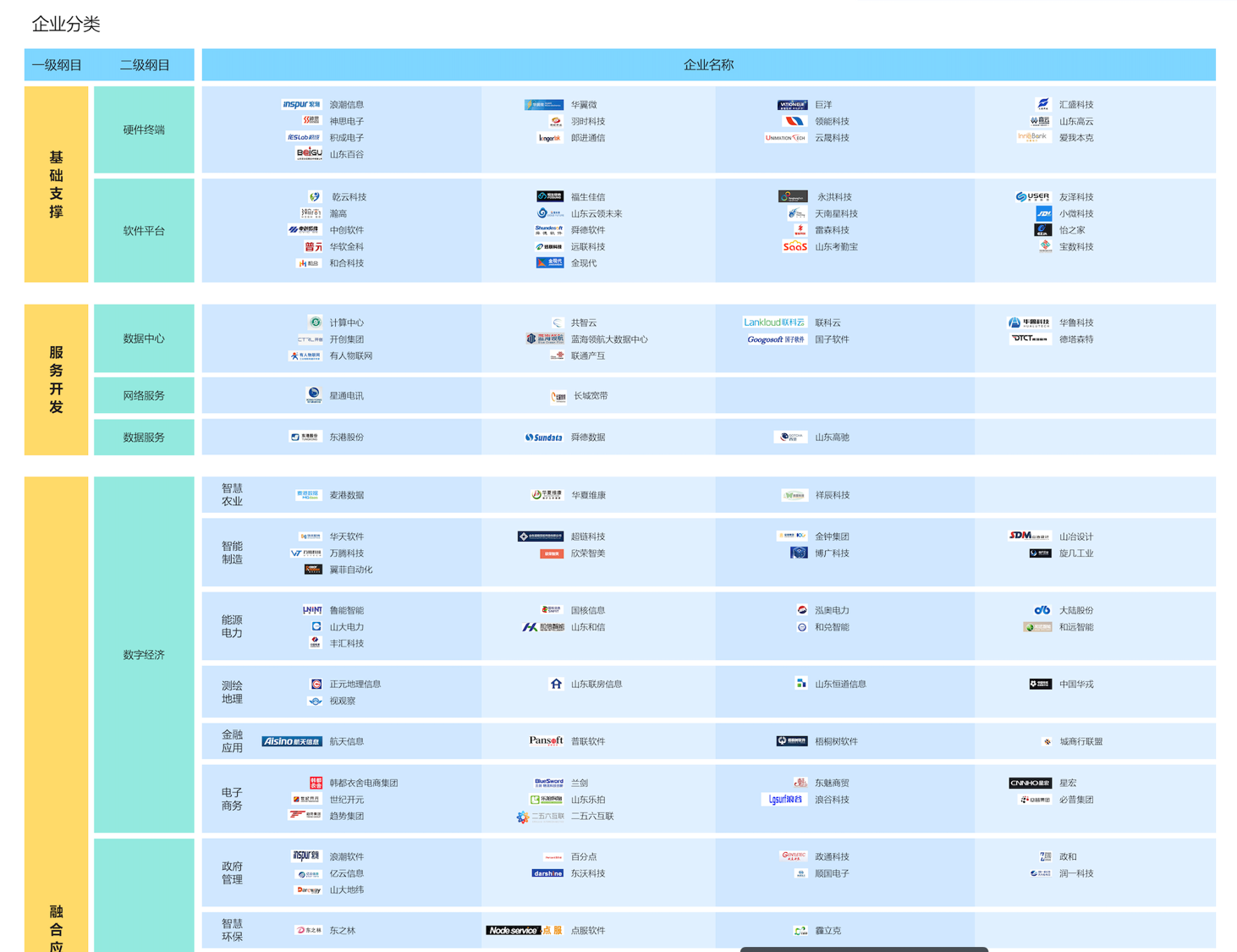
Task: Click the 智能制造 sub-category label
Action: (232, 553)
